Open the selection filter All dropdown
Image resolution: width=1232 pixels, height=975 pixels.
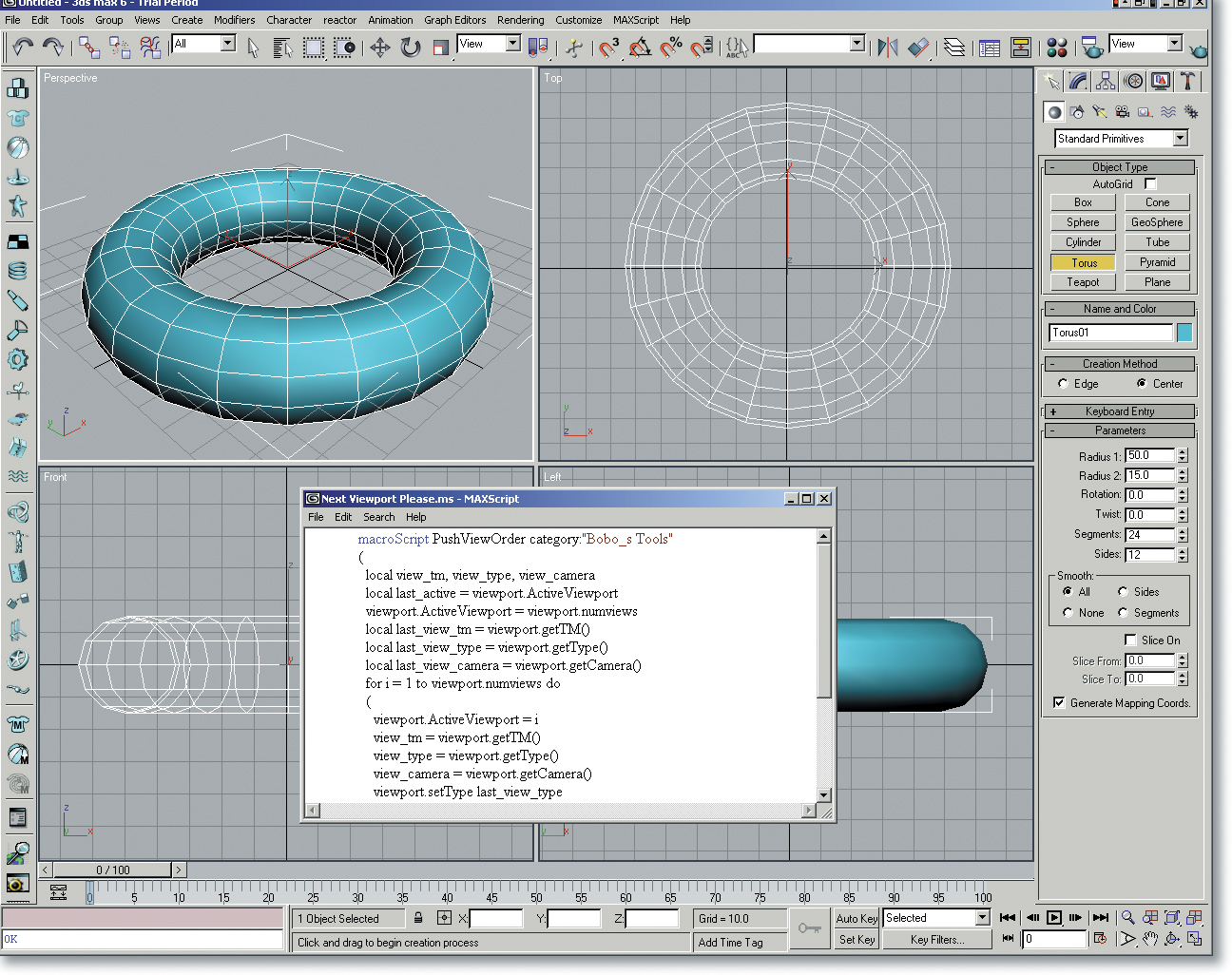(203, 44)
